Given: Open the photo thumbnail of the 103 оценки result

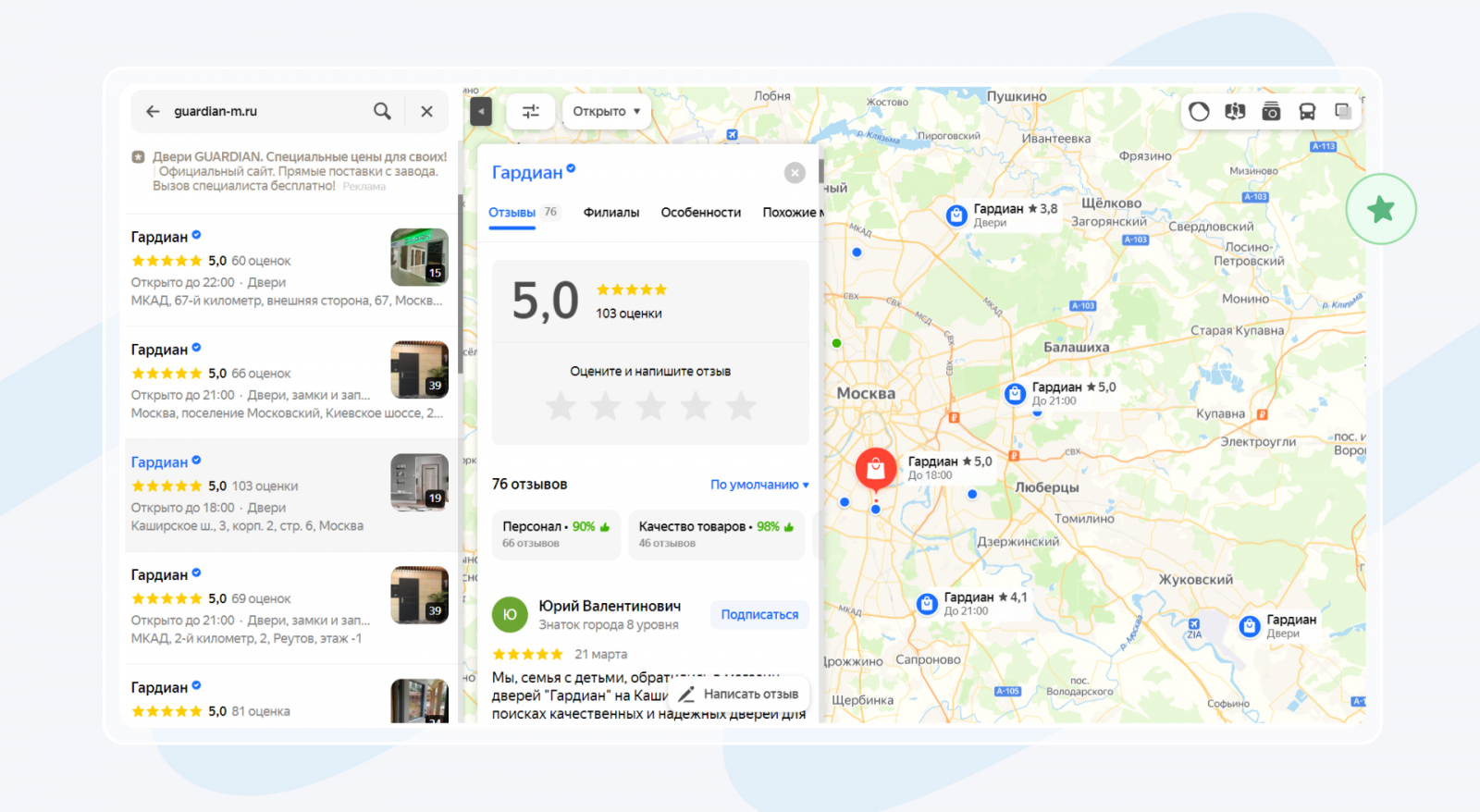Looking at the screenshot, I should (420, 483).
